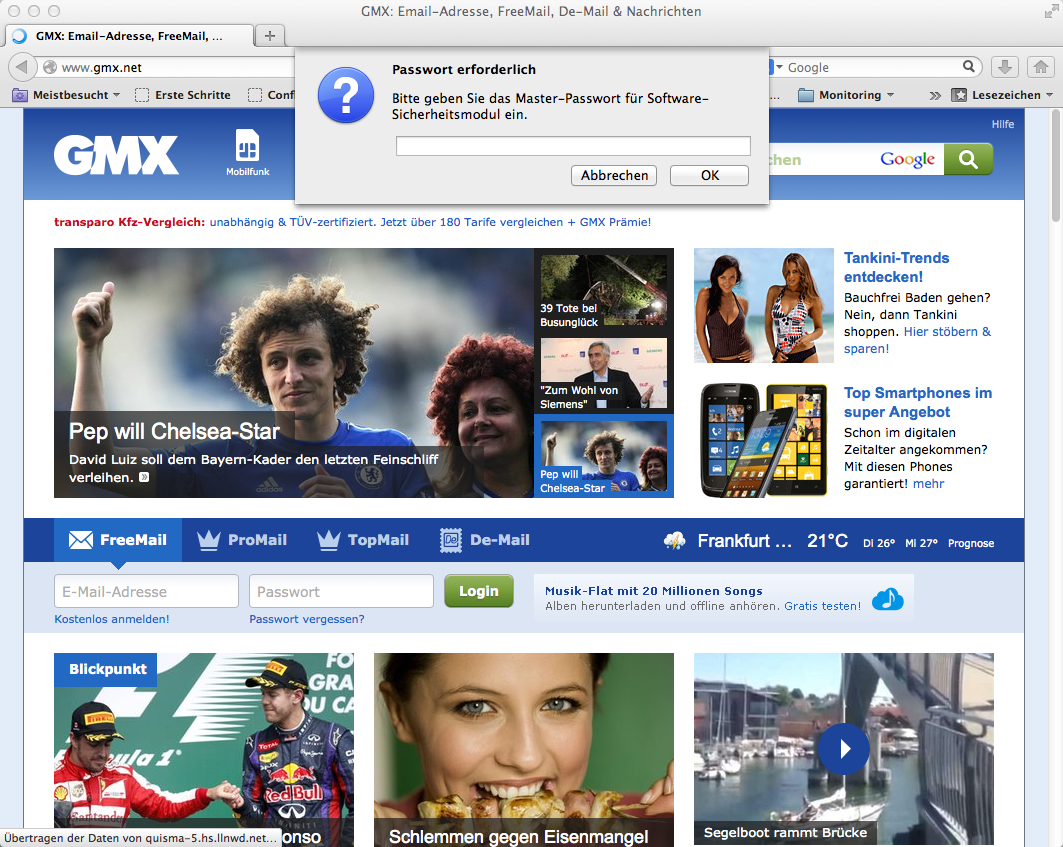Open the search engine selector dropdown arrow
The width and height of the screenshot is (1063, 847).
click(x=779, y=67)
